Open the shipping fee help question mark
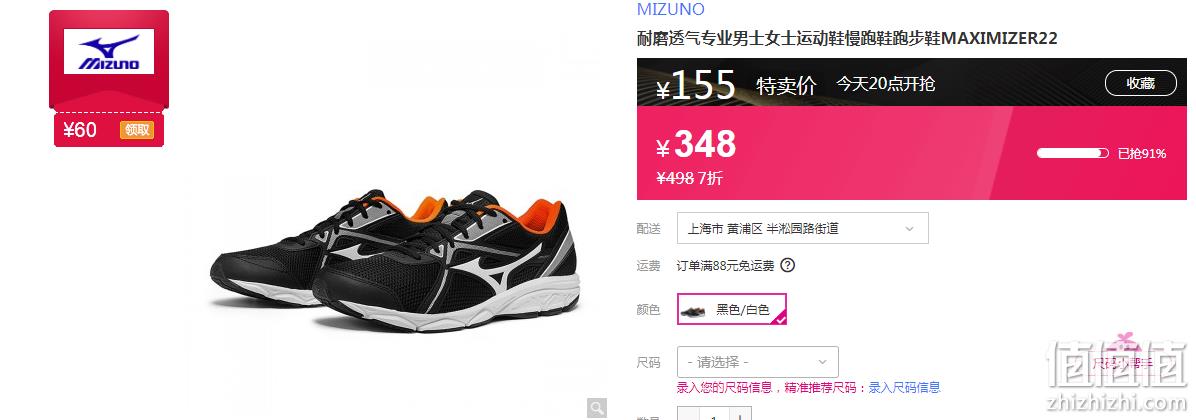 pyautogui.click(x=788, y=265)
